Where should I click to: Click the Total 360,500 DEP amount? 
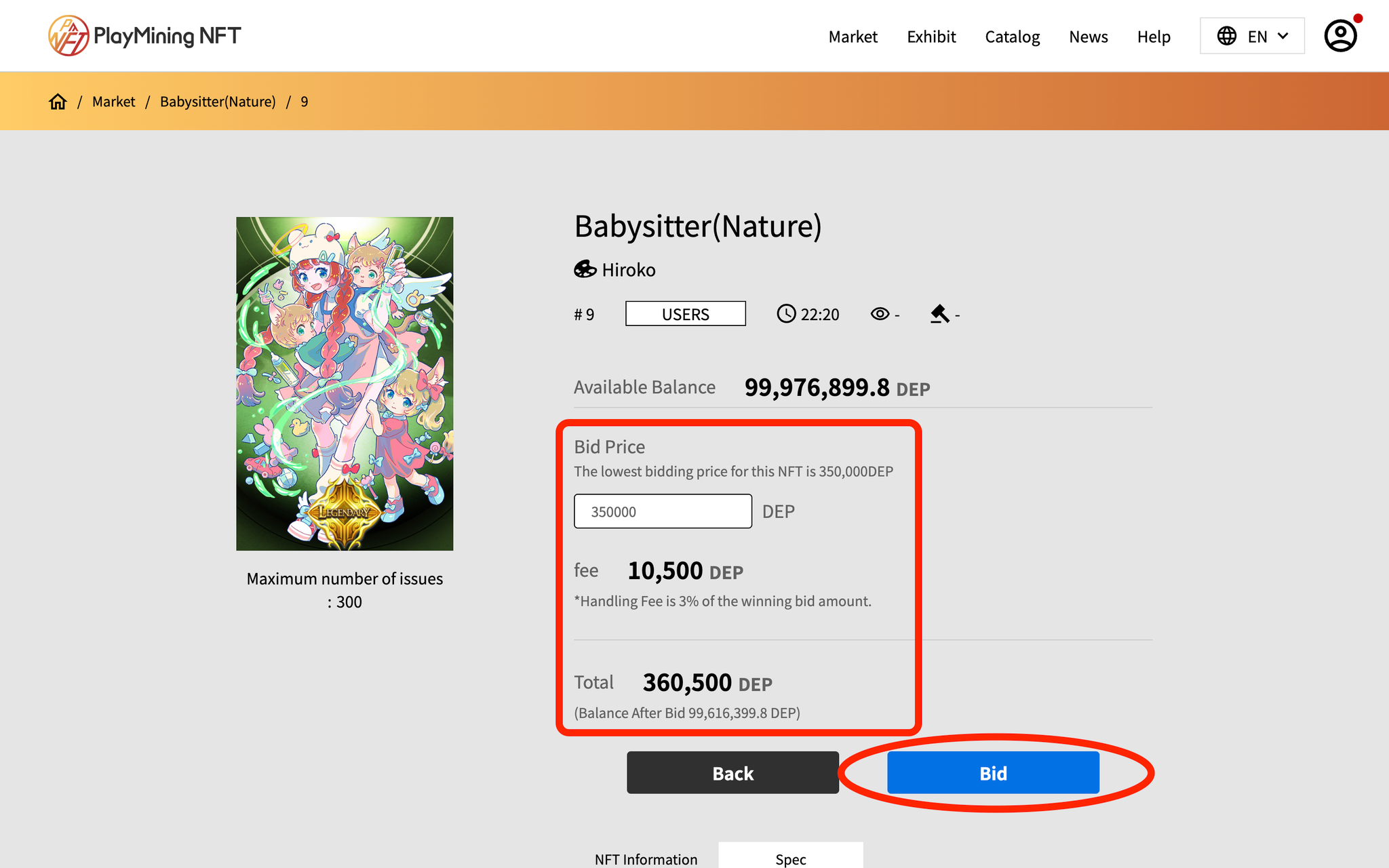[x=707, y=682]
